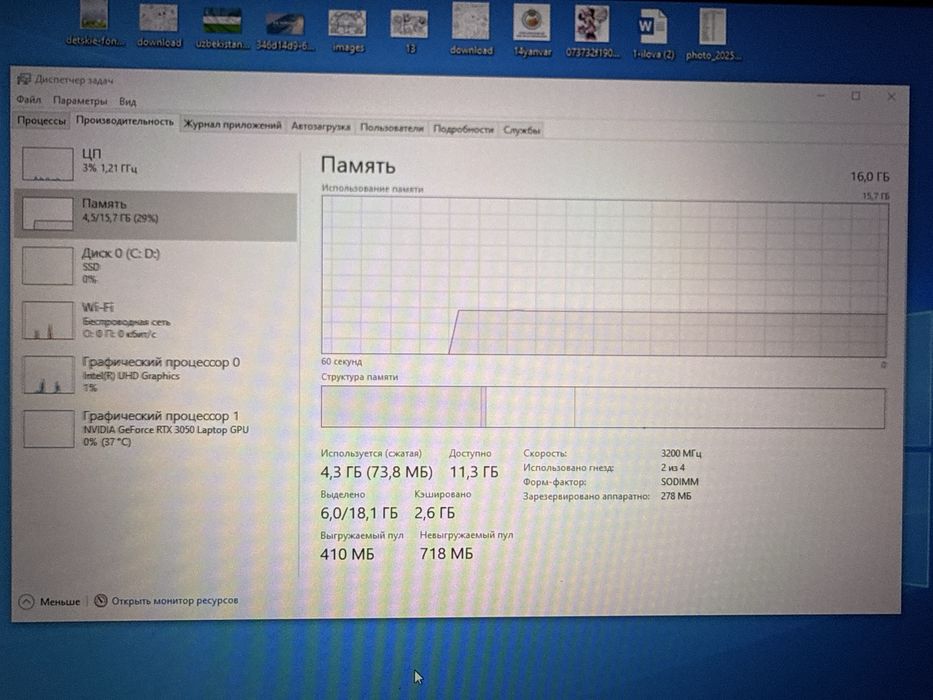This screenshot has width=933, height=700.
Task: Select Графический процессор 0 Intel UHD
Action: [156, 374]
